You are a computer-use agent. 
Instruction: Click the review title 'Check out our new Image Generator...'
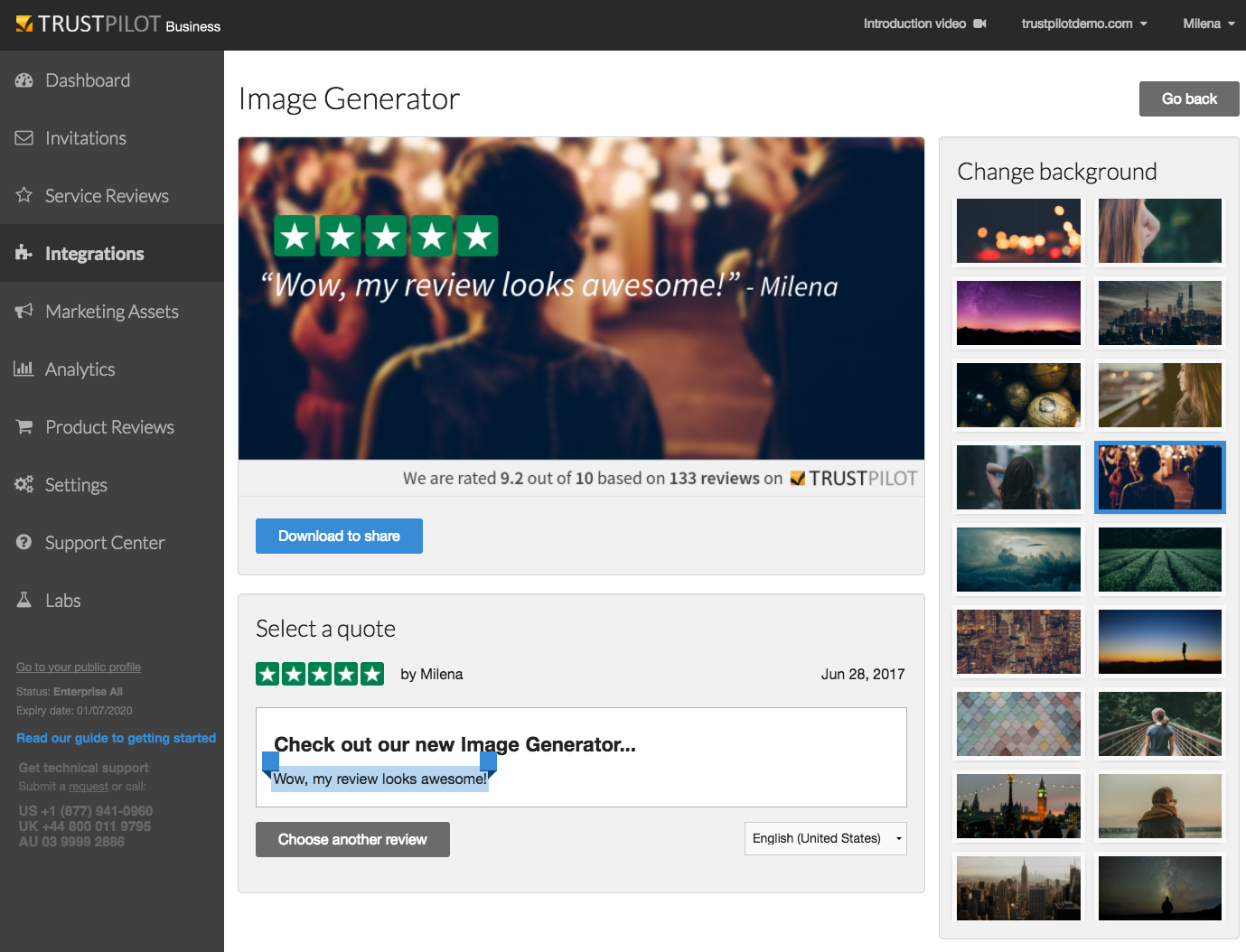click(454, 744)
